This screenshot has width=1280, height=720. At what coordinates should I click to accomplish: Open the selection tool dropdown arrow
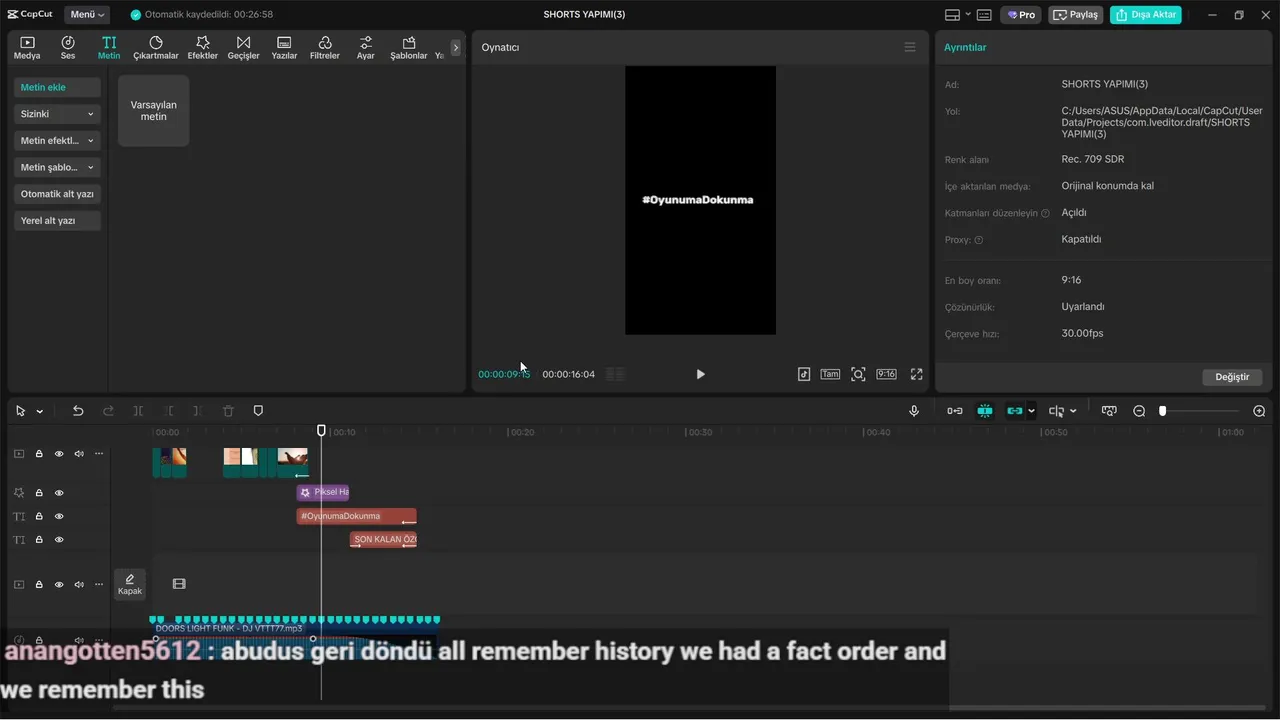(x=40, y=411)
